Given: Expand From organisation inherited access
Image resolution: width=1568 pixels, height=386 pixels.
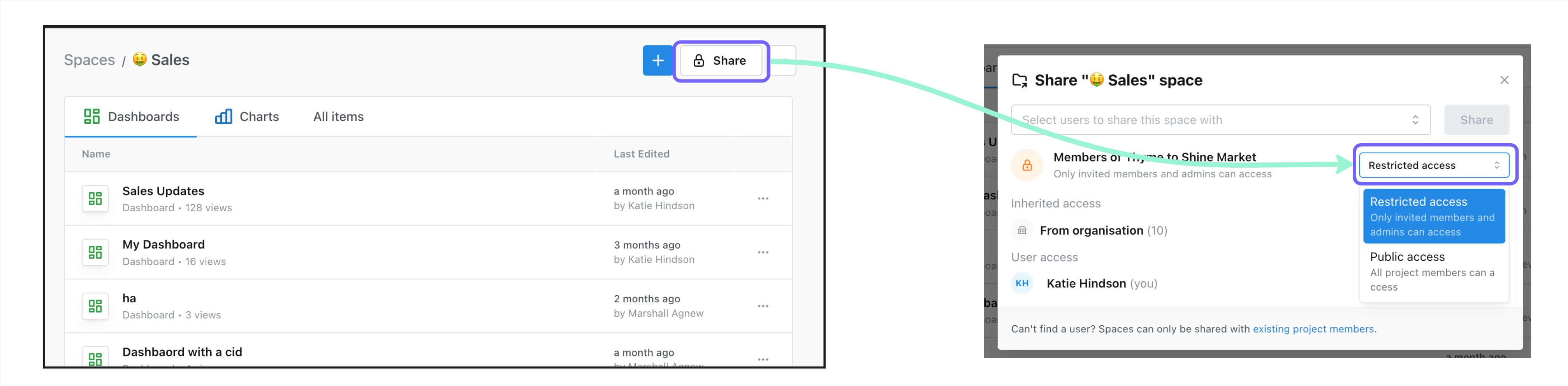Looking at the screenshot, I should coord(1103,230).
